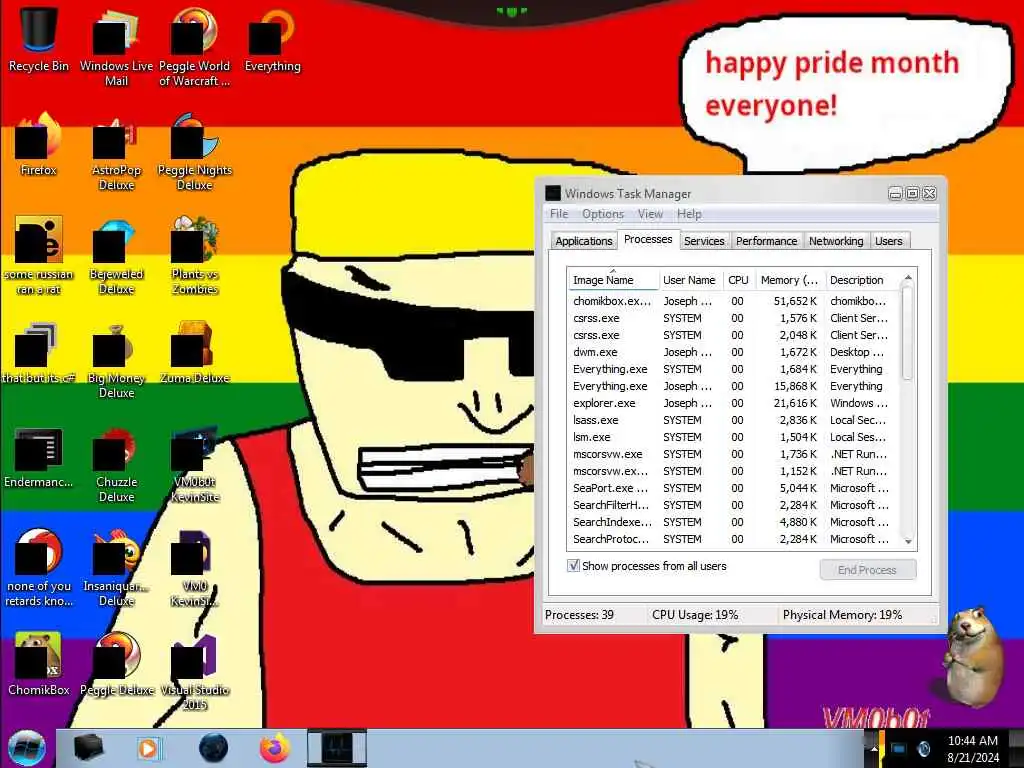1024x768 pixels.
Task: Select Big Money Deluxe desktop icon
Action: click(x=116, y=360)
